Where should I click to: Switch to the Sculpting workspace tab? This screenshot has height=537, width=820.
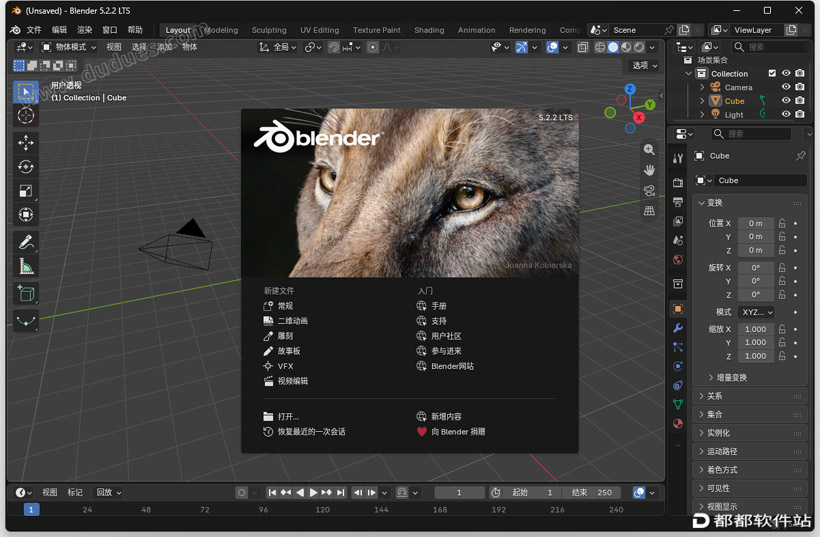point(269,30)
